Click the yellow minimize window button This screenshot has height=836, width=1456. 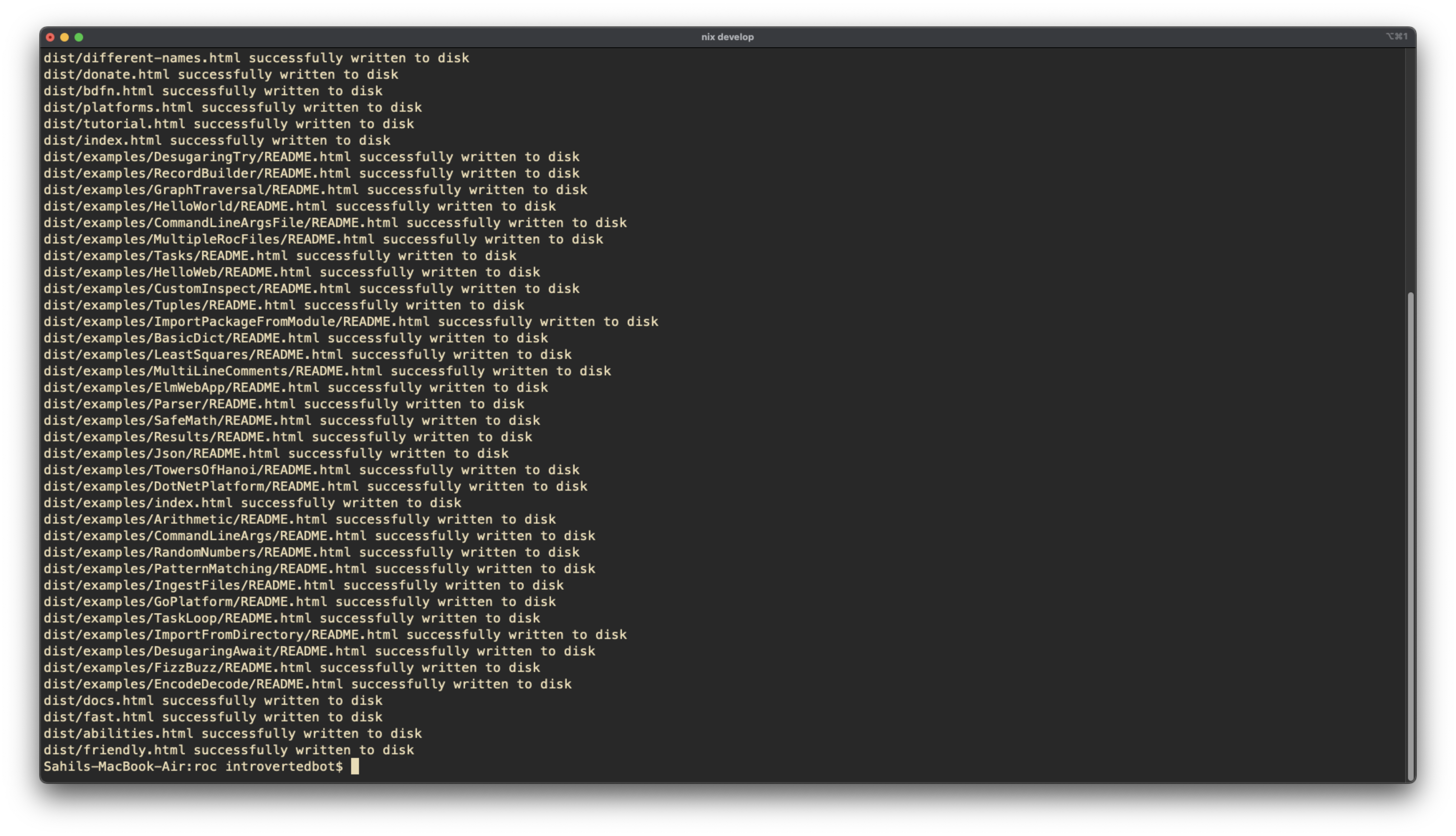[64, 37]
